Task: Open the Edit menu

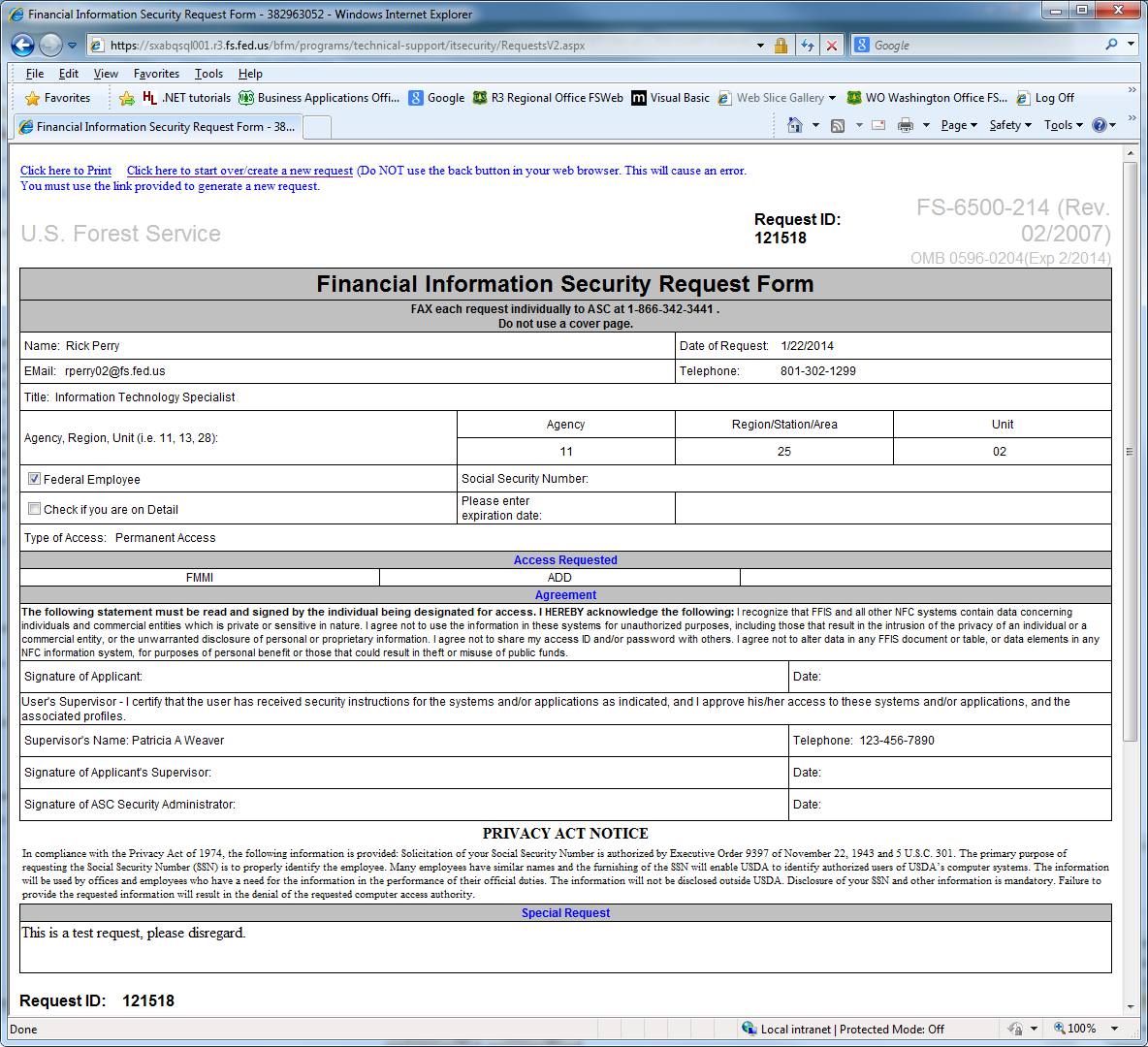Action: pos(69,74)
